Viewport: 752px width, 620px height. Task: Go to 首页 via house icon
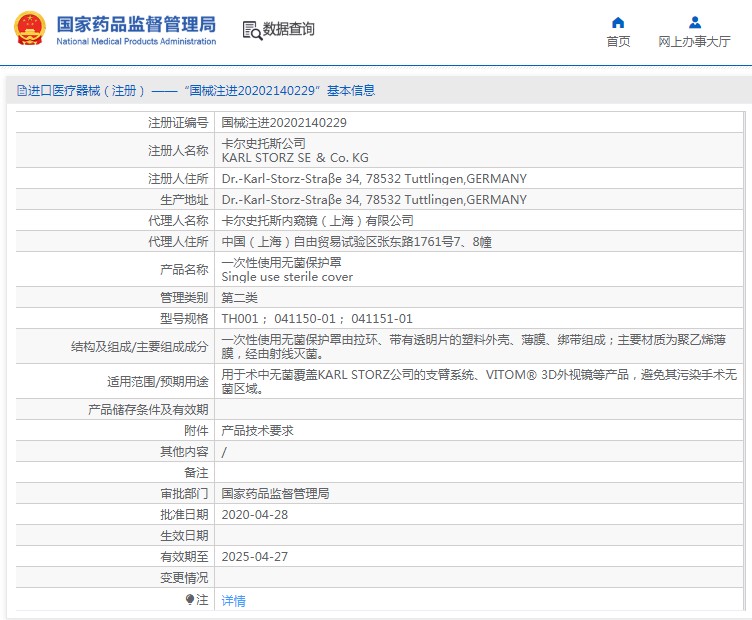coord(618,23)
